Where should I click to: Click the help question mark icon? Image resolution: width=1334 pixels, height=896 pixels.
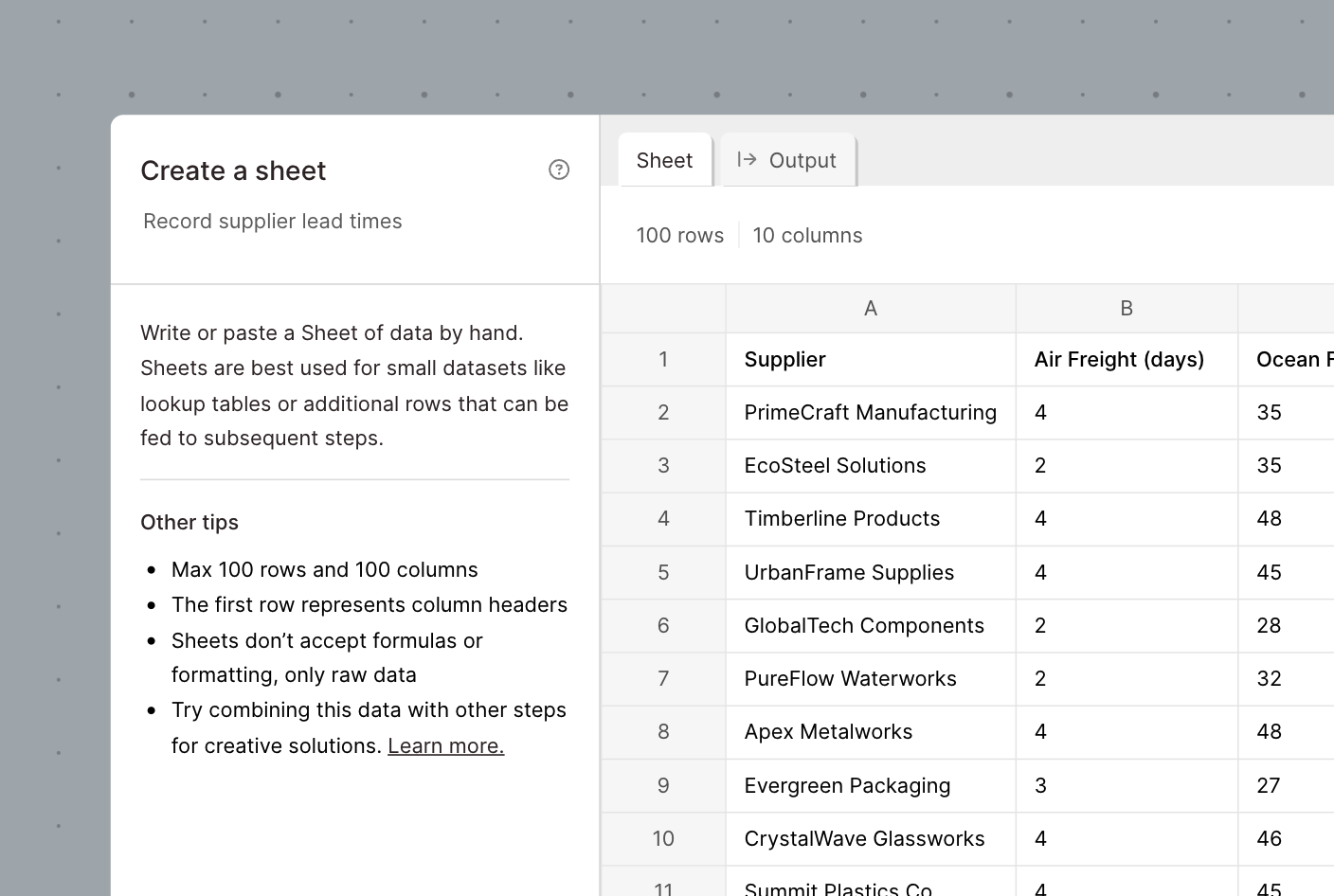559,170
